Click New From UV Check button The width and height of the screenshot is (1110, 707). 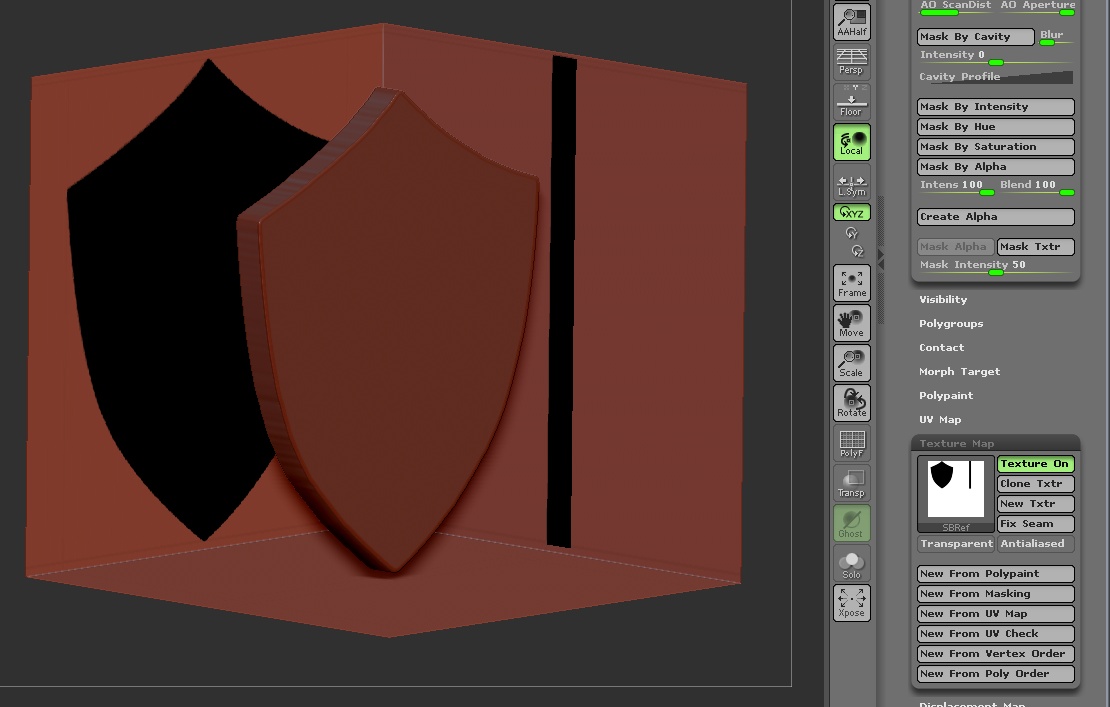(995, 634)
